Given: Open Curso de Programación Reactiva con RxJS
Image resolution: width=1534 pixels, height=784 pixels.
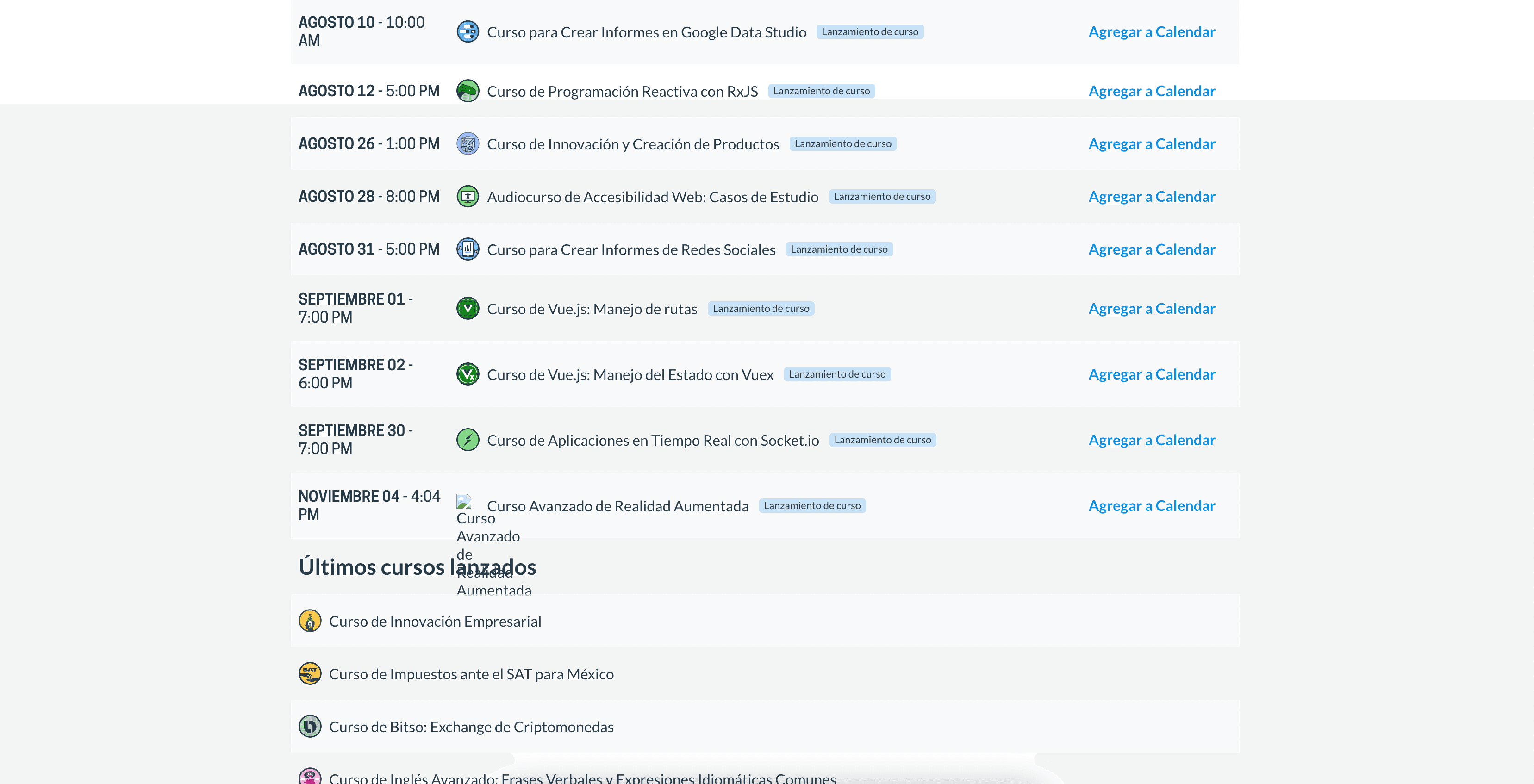Looking at the screenshot, I should click(622, 92).
